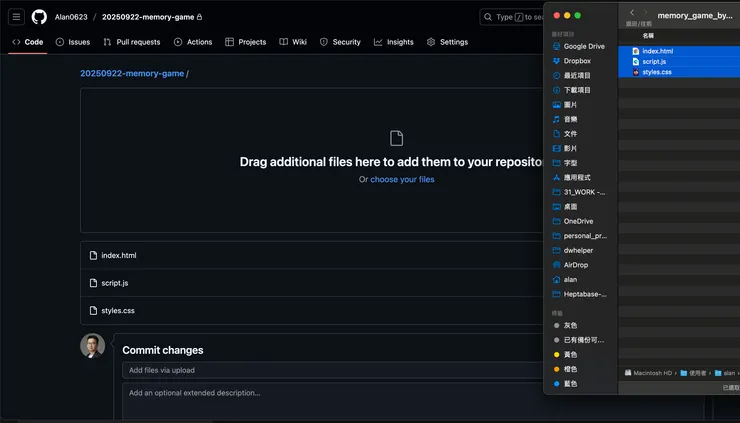Open AirDrop from the Finder sidebar
The width and height of the screenshot is (740, 423).
[576, 265]
